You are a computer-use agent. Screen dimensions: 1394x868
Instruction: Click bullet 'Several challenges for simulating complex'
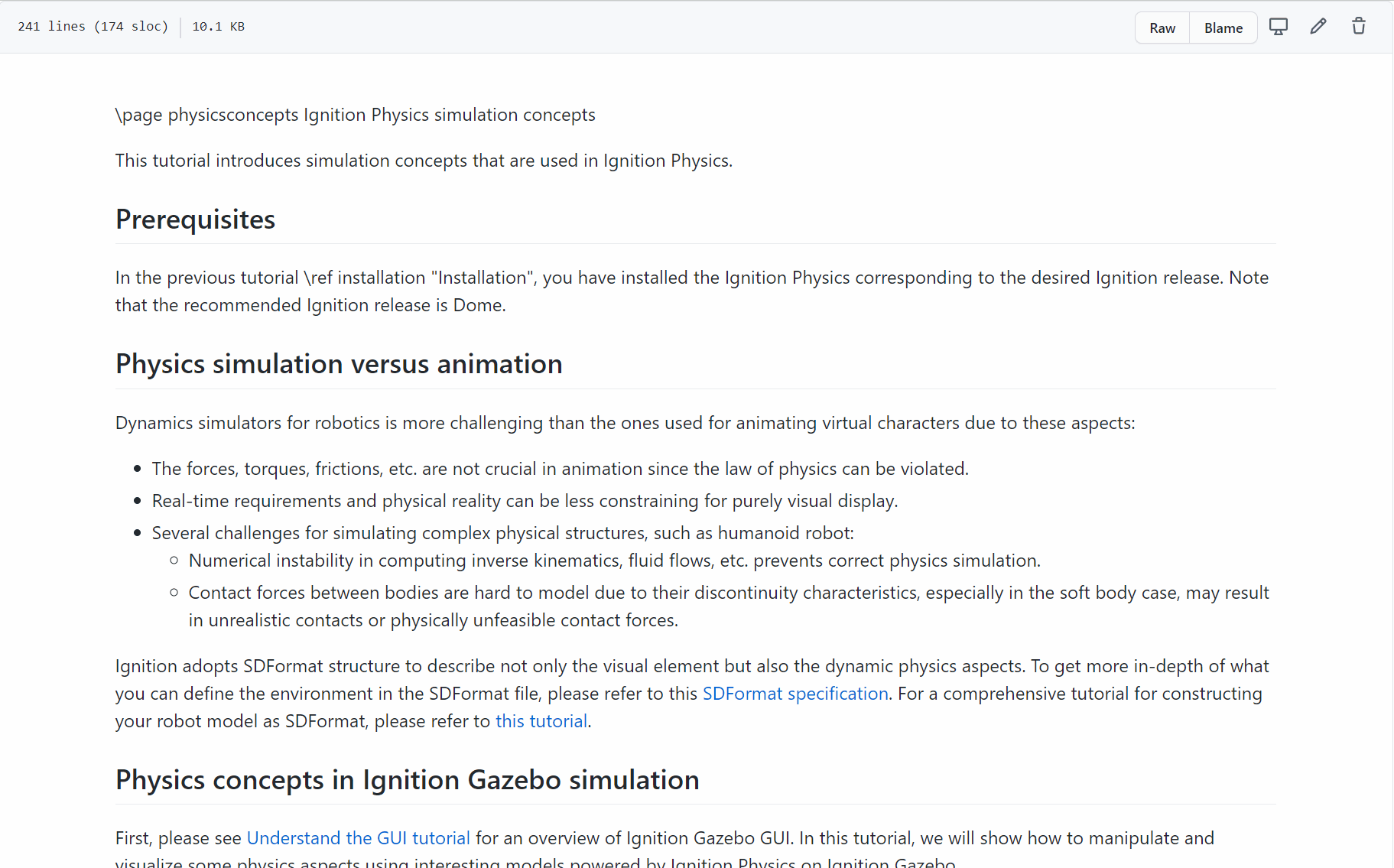[x=503, y=533]
